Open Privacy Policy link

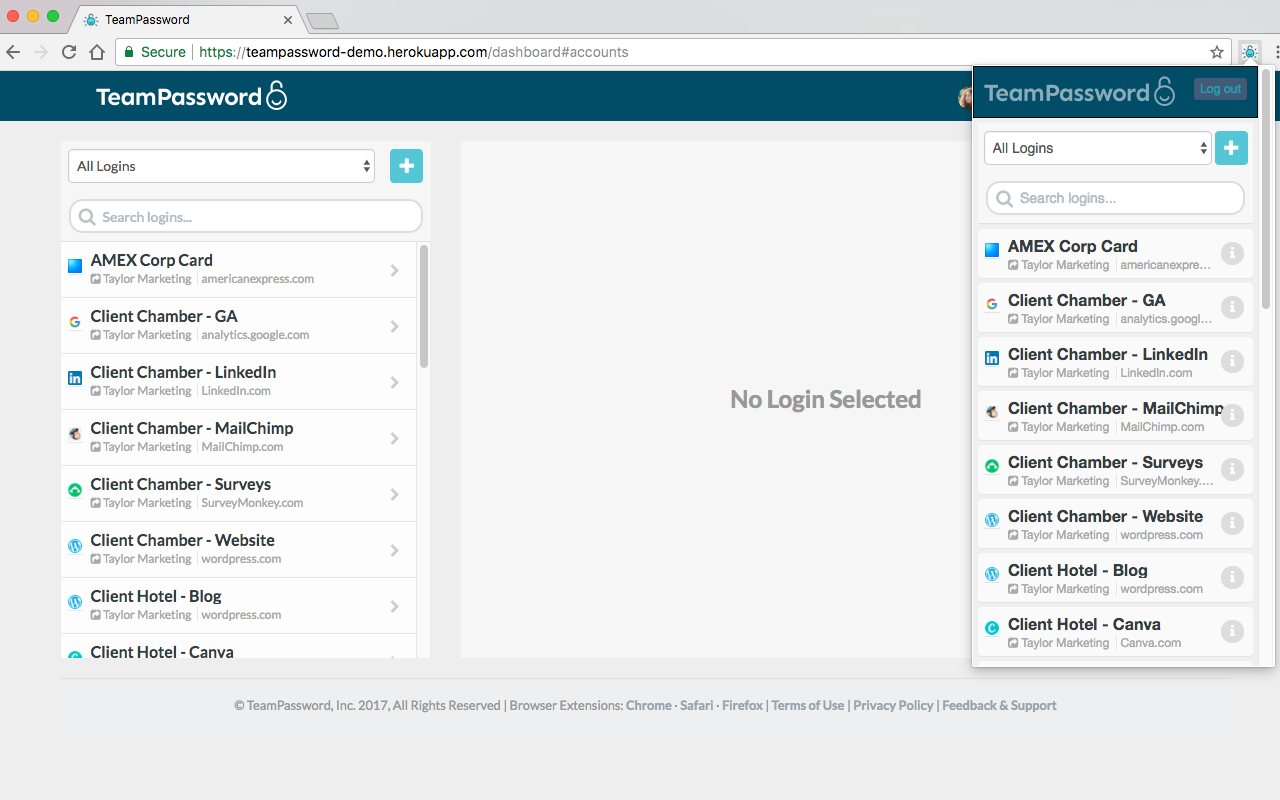(x=893, y=705)
